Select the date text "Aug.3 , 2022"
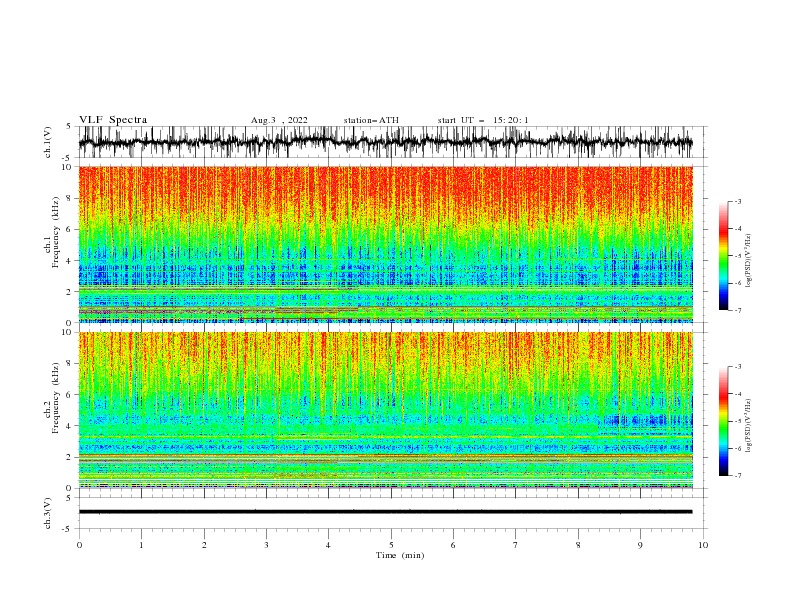This screenshot has height=612, width=792. (279, 120)
